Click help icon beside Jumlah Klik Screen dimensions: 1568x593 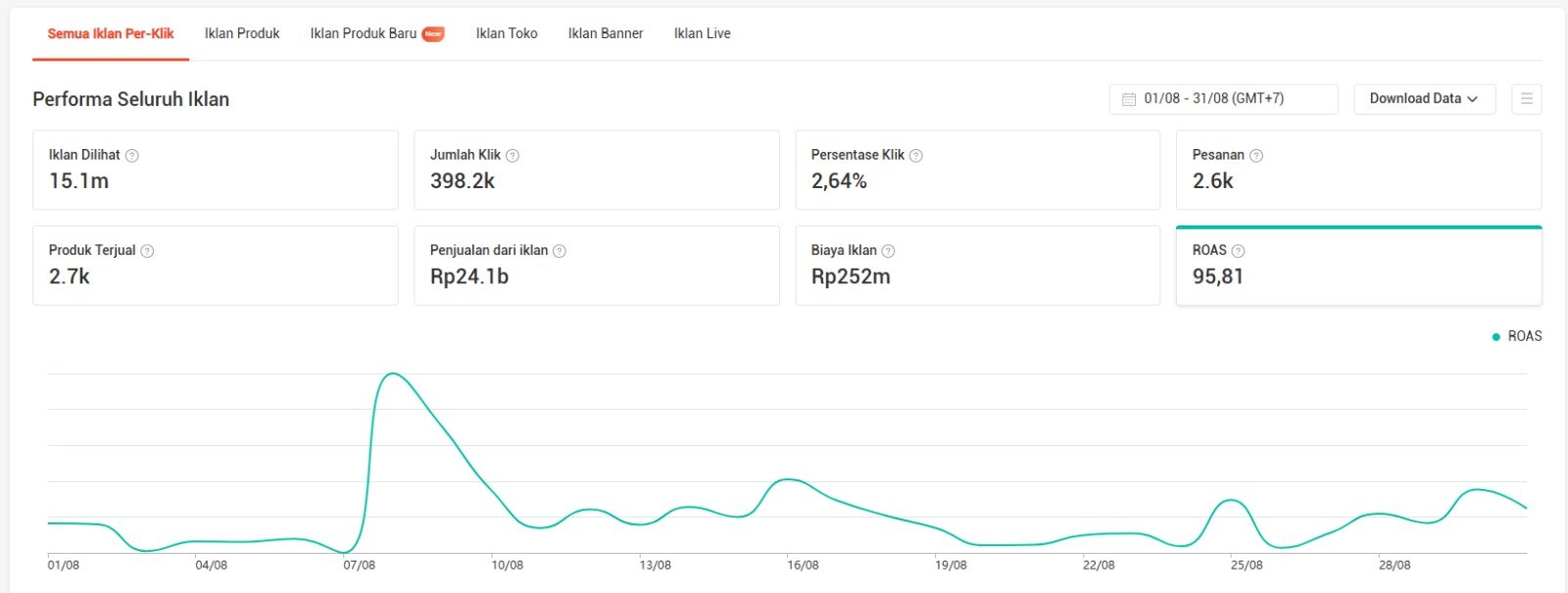(x=513, y=156)
